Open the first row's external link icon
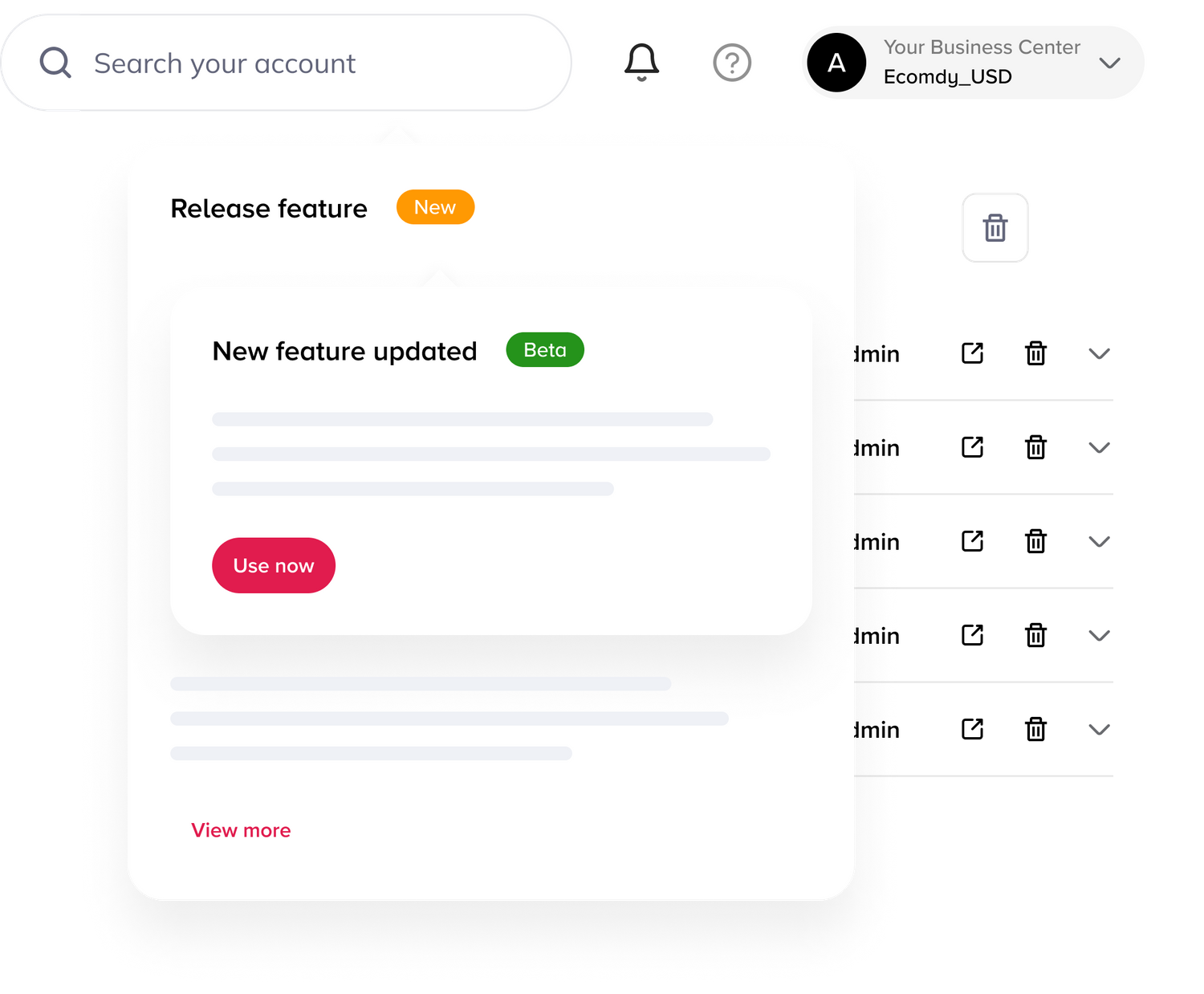This screenshot has height=994, width=1204. point(973,353)
